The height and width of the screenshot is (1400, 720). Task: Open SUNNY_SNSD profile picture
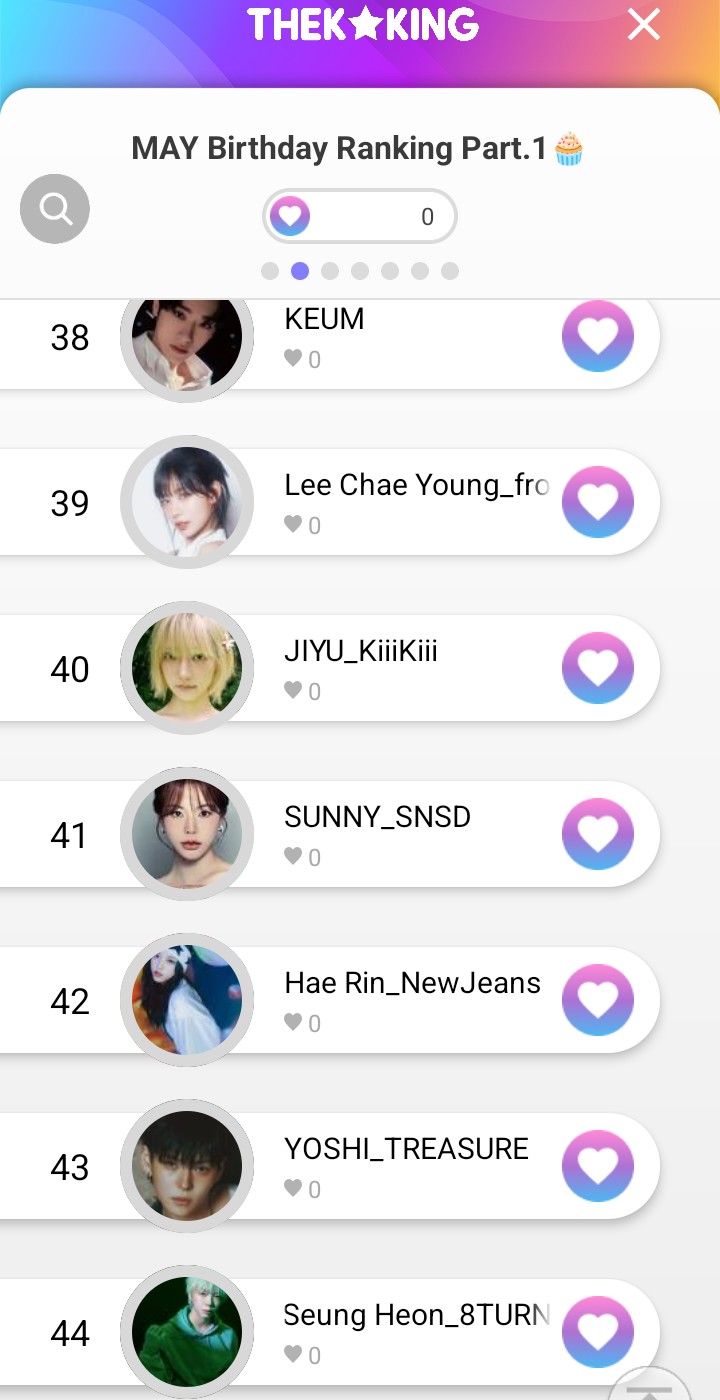tap(187, 834)
